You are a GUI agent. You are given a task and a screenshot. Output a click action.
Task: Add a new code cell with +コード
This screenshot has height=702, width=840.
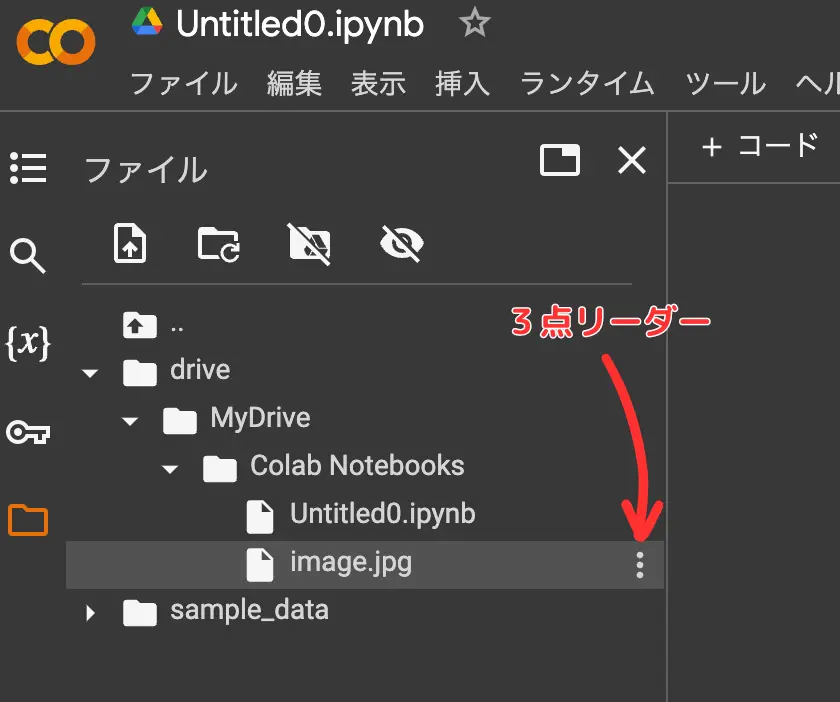(758, 145)
